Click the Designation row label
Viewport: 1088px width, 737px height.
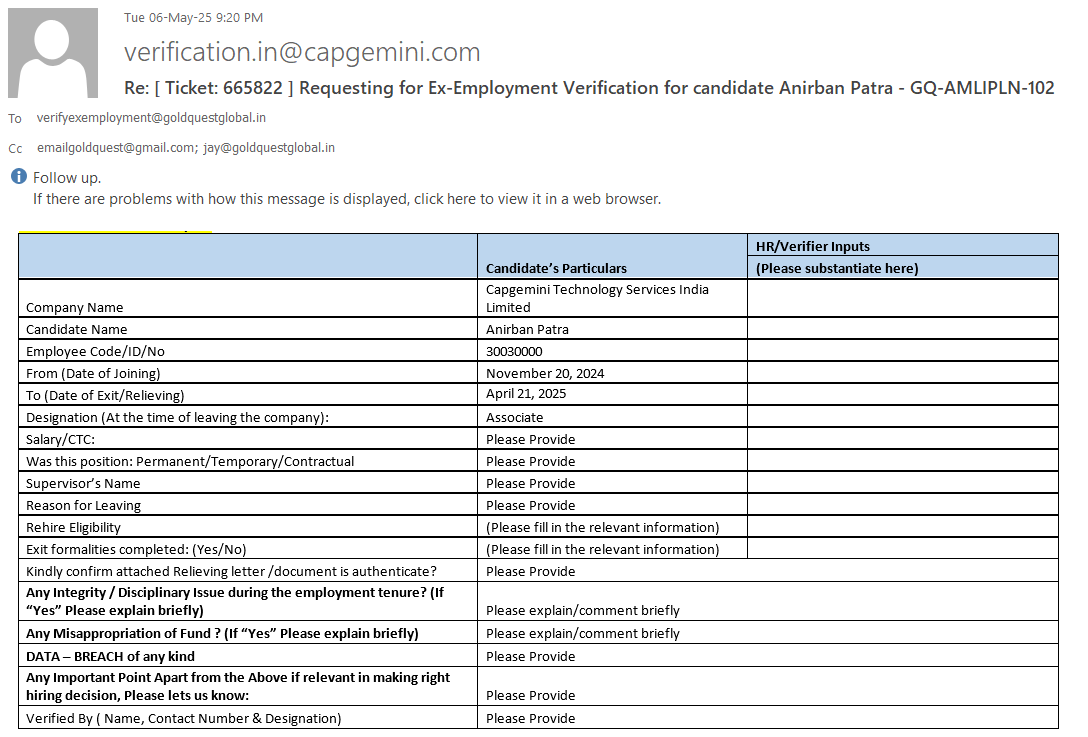[x=177, y=418]
